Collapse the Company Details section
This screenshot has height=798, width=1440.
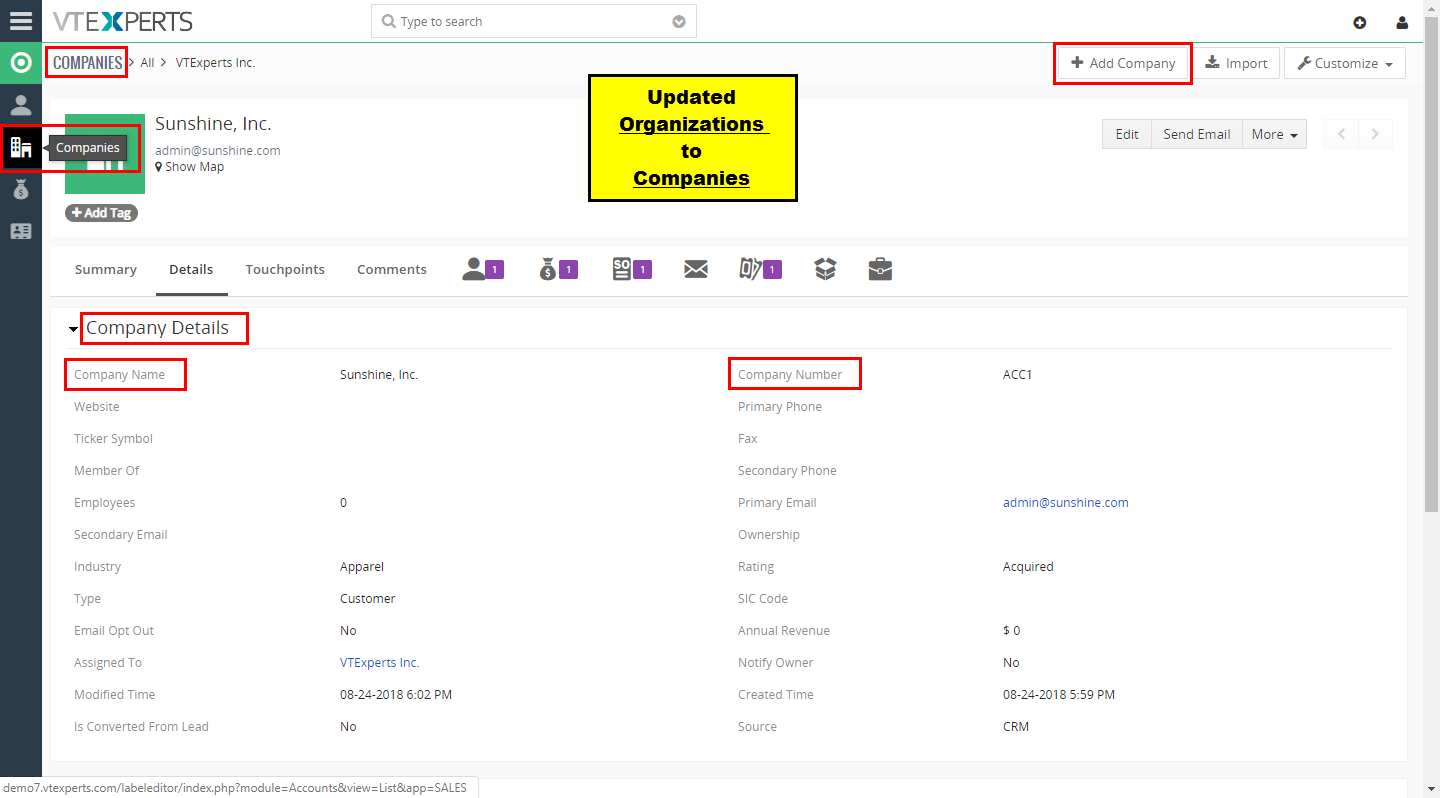tap(73, 329)
